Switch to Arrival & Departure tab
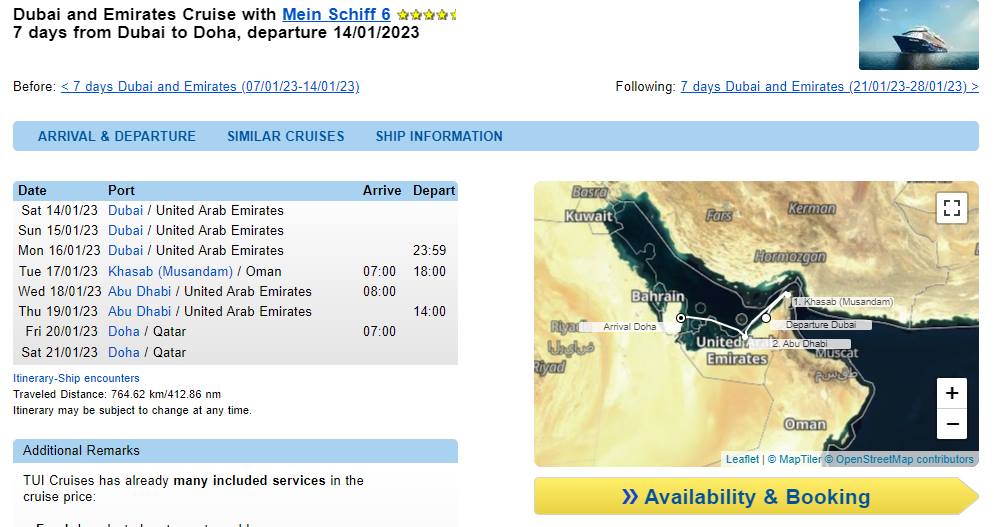 (117, 136)
